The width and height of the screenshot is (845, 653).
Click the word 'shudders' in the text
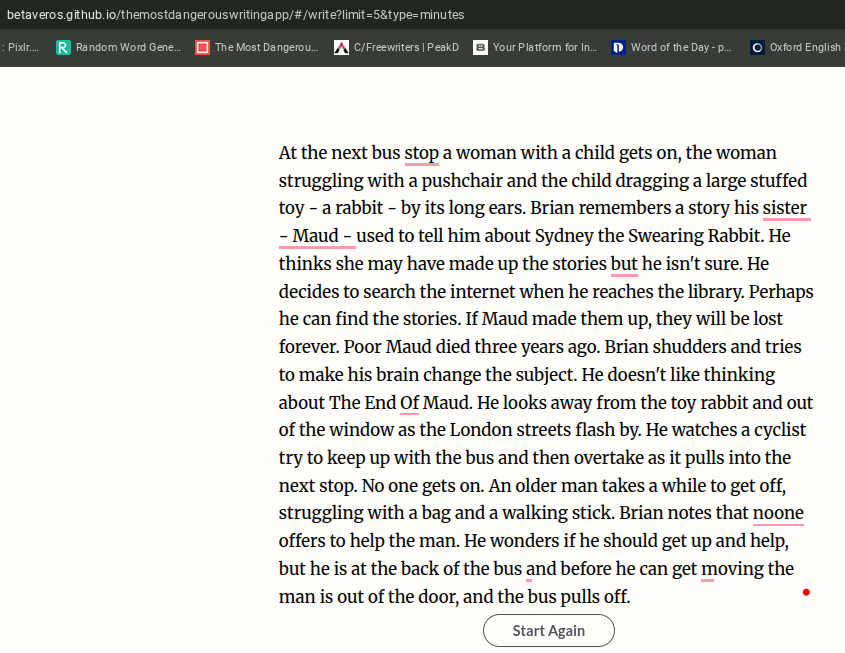click(x=689, y=347)
